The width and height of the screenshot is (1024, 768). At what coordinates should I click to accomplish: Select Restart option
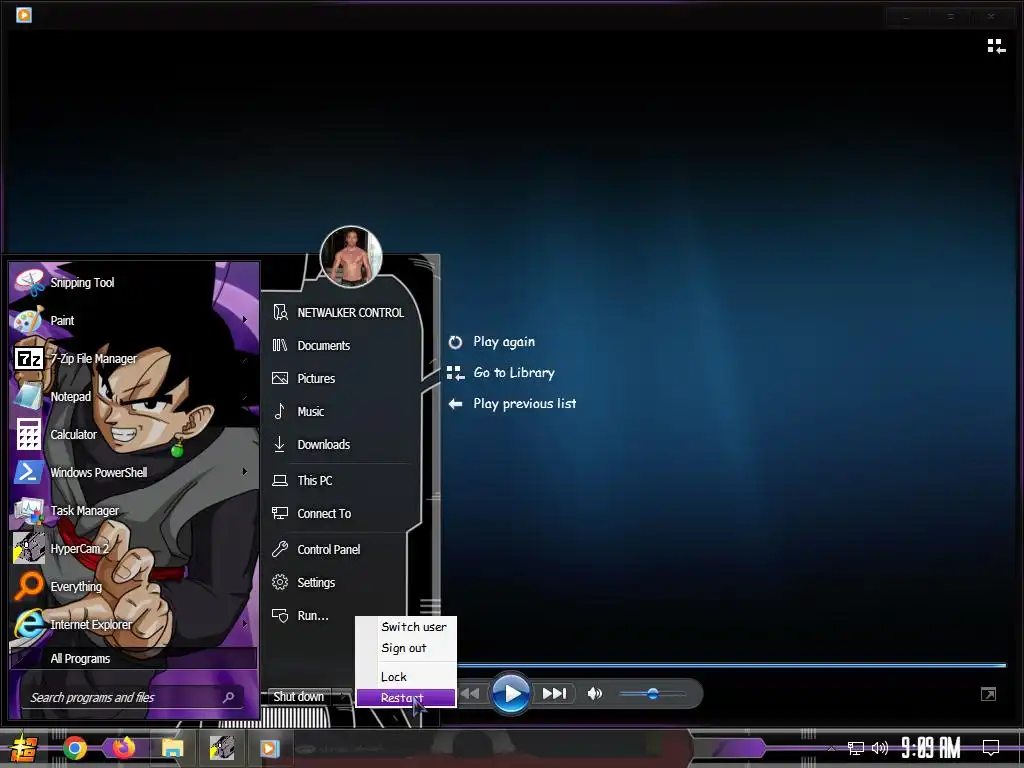tap(406, 698)
